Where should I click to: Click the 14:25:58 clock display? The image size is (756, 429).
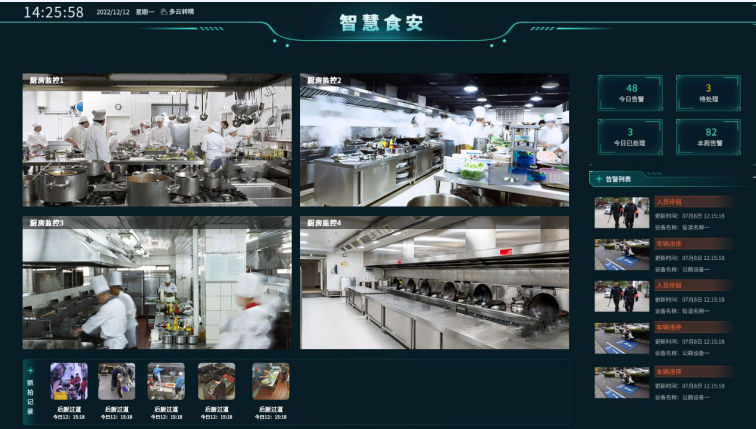(54, 13)
